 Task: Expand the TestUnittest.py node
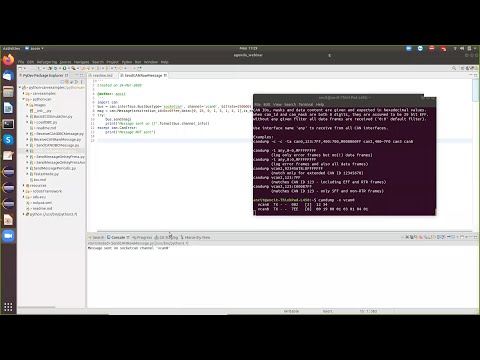click(27, 174)
